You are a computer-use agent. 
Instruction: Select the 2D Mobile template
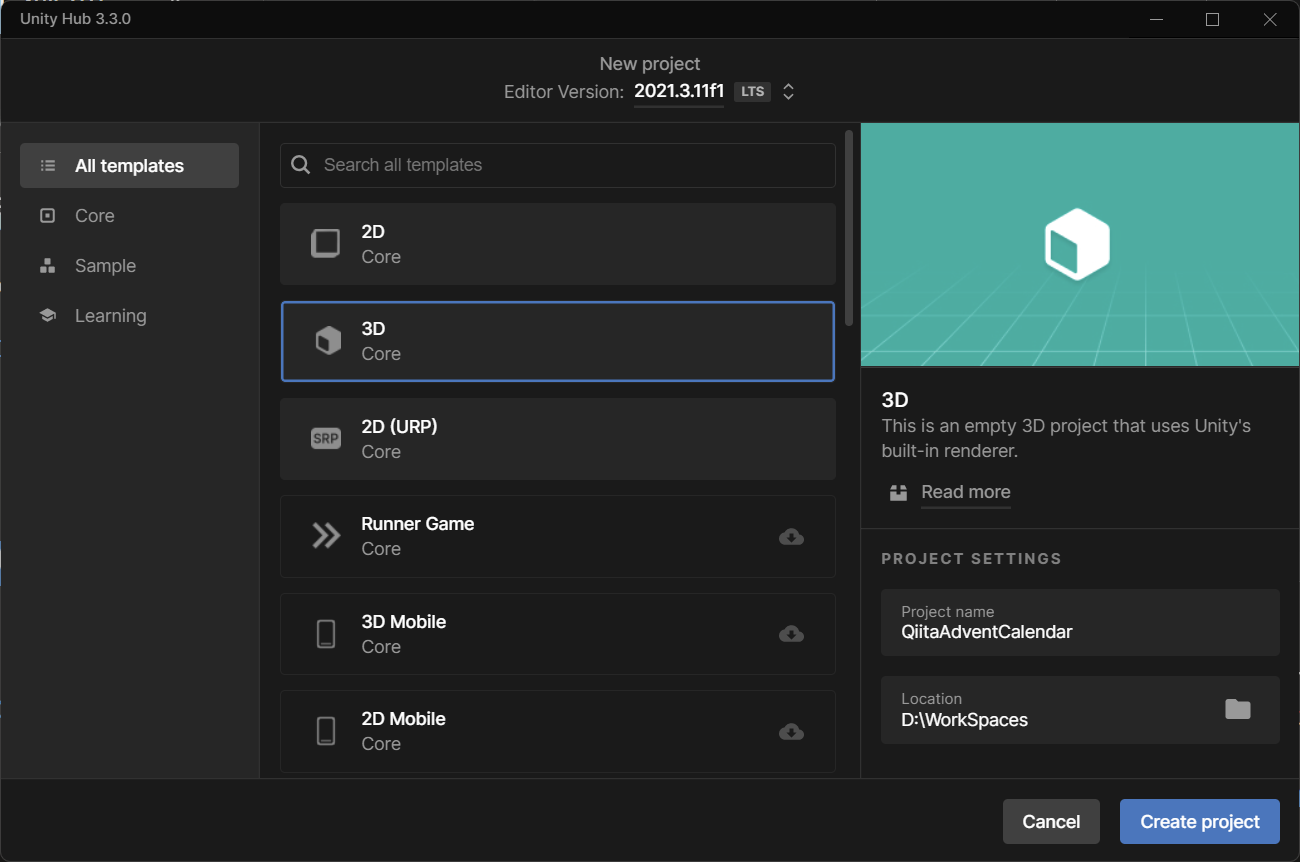click(x=558, y=731)
